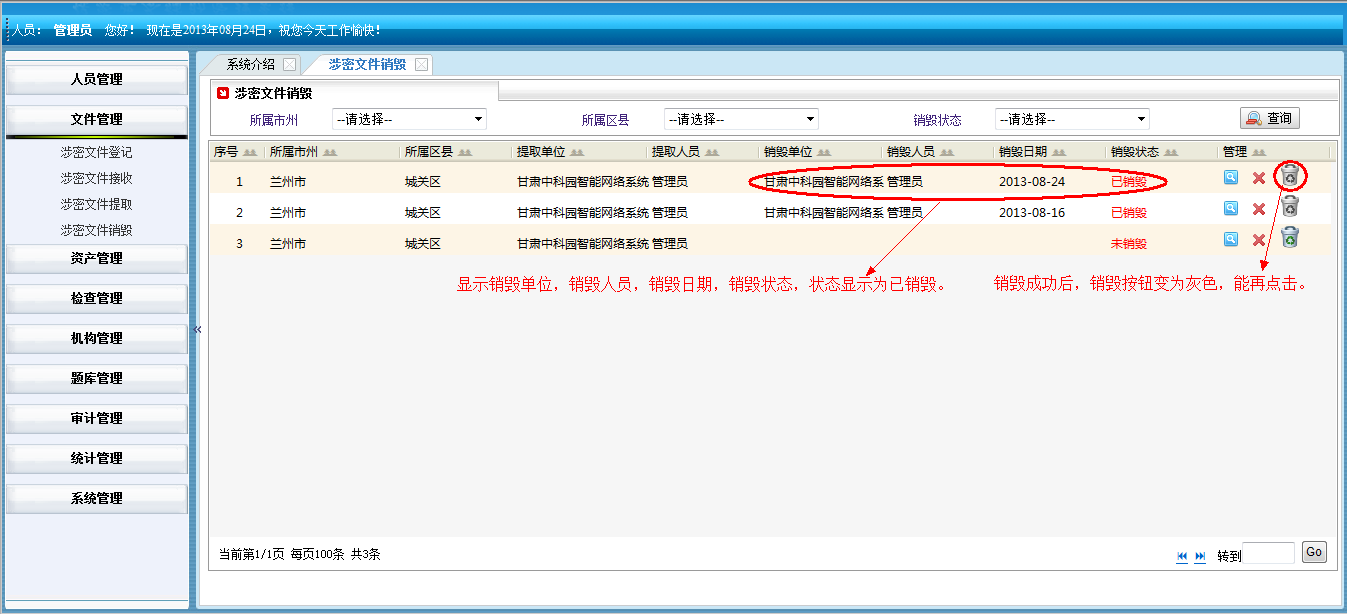Click the 2013-08-24 date cell

point(1032,182)
